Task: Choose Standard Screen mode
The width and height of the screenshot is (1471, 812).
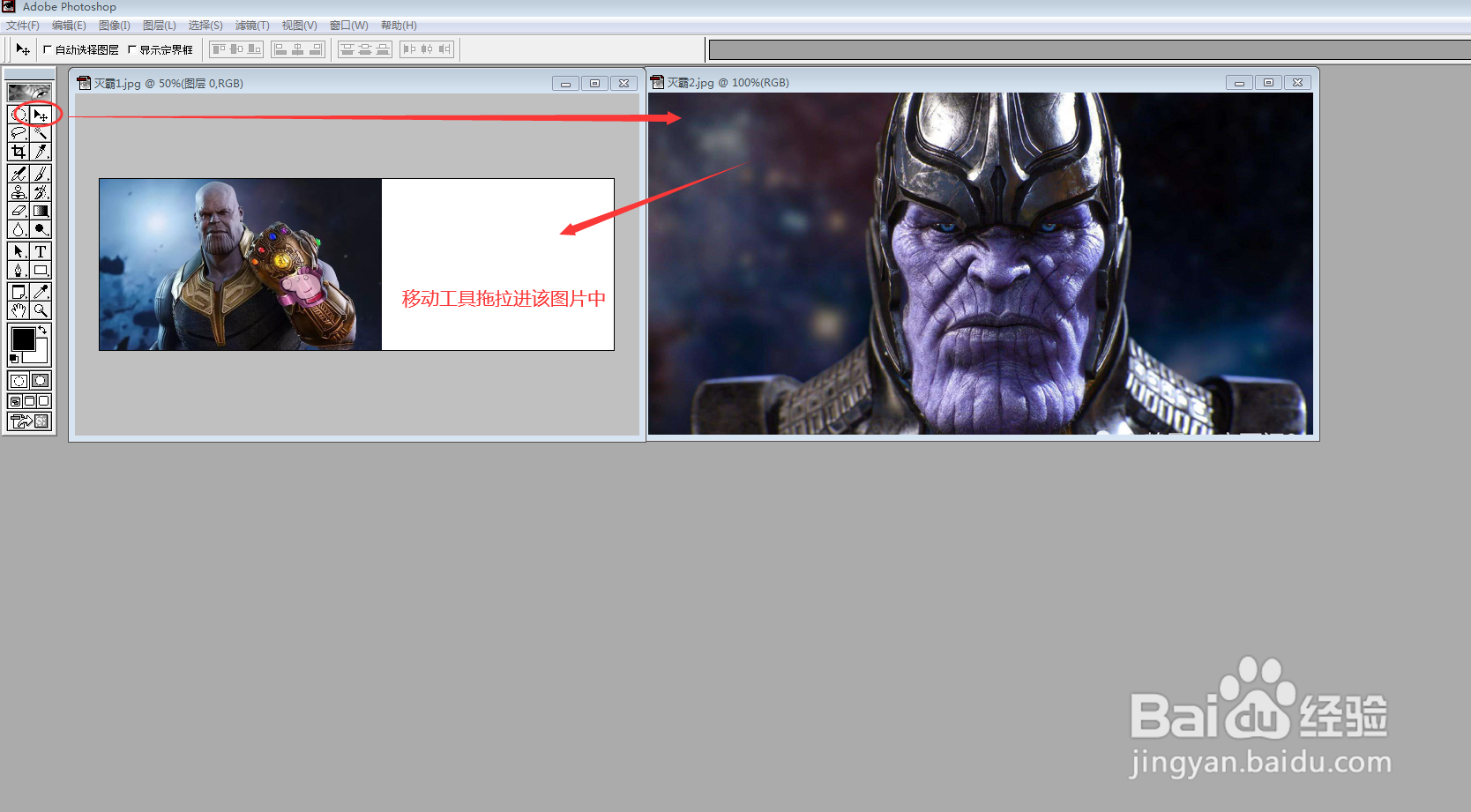Action: click(16, 401)
